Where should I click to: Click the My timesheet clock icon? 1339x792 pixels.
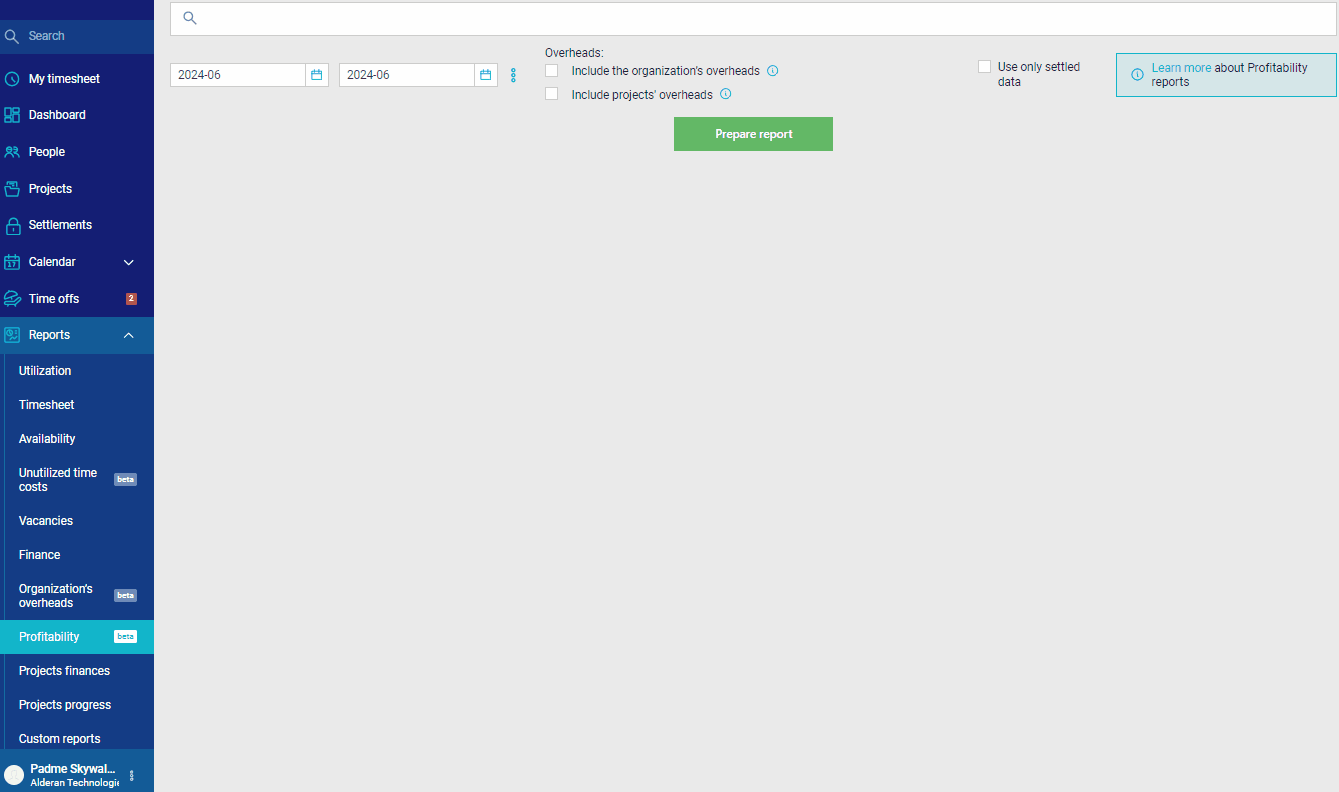[12, 79]
